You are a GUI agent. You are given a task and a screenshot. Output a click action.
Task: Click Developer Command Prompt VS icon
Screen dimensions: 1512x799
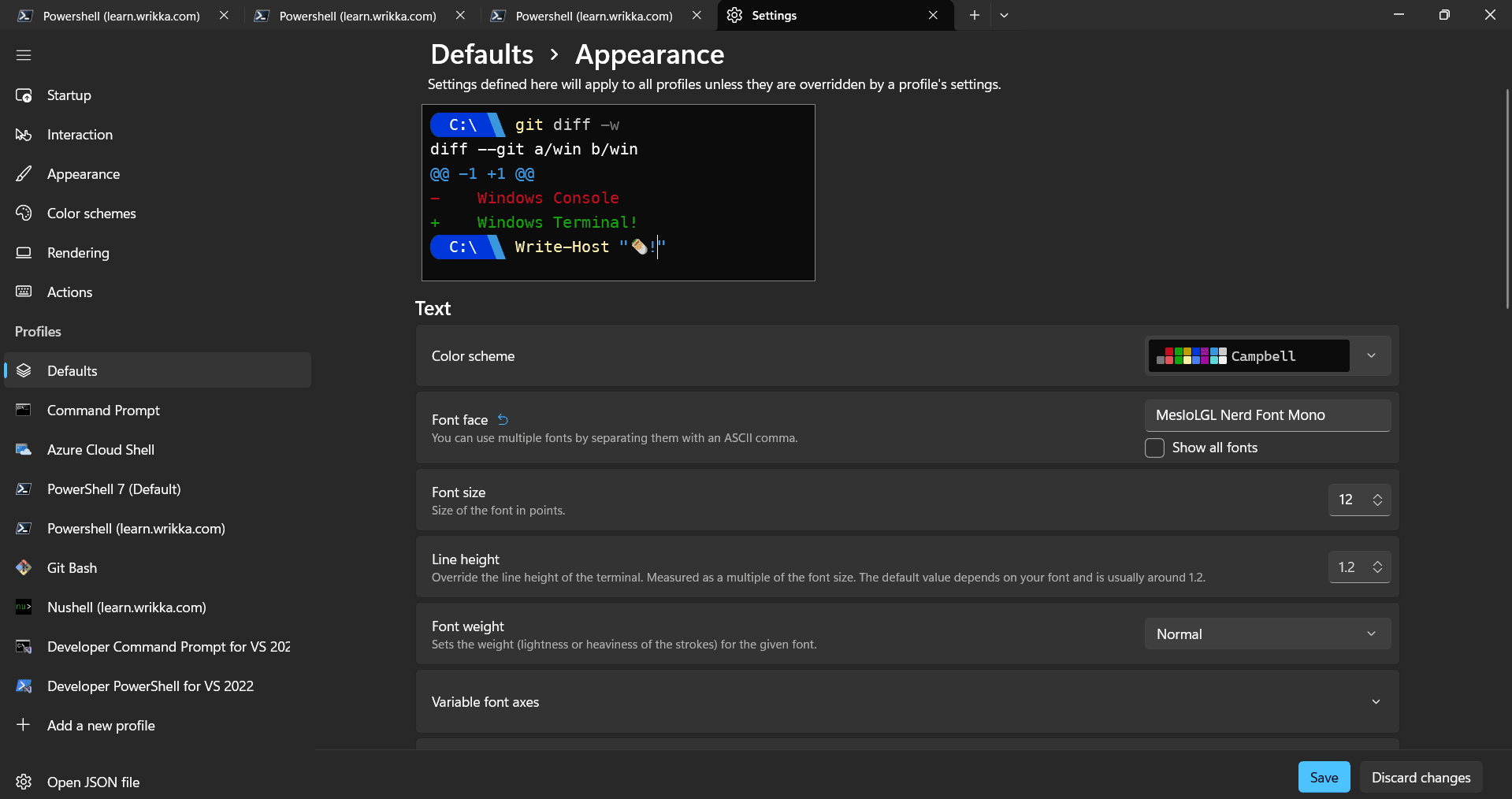(24, 647)
